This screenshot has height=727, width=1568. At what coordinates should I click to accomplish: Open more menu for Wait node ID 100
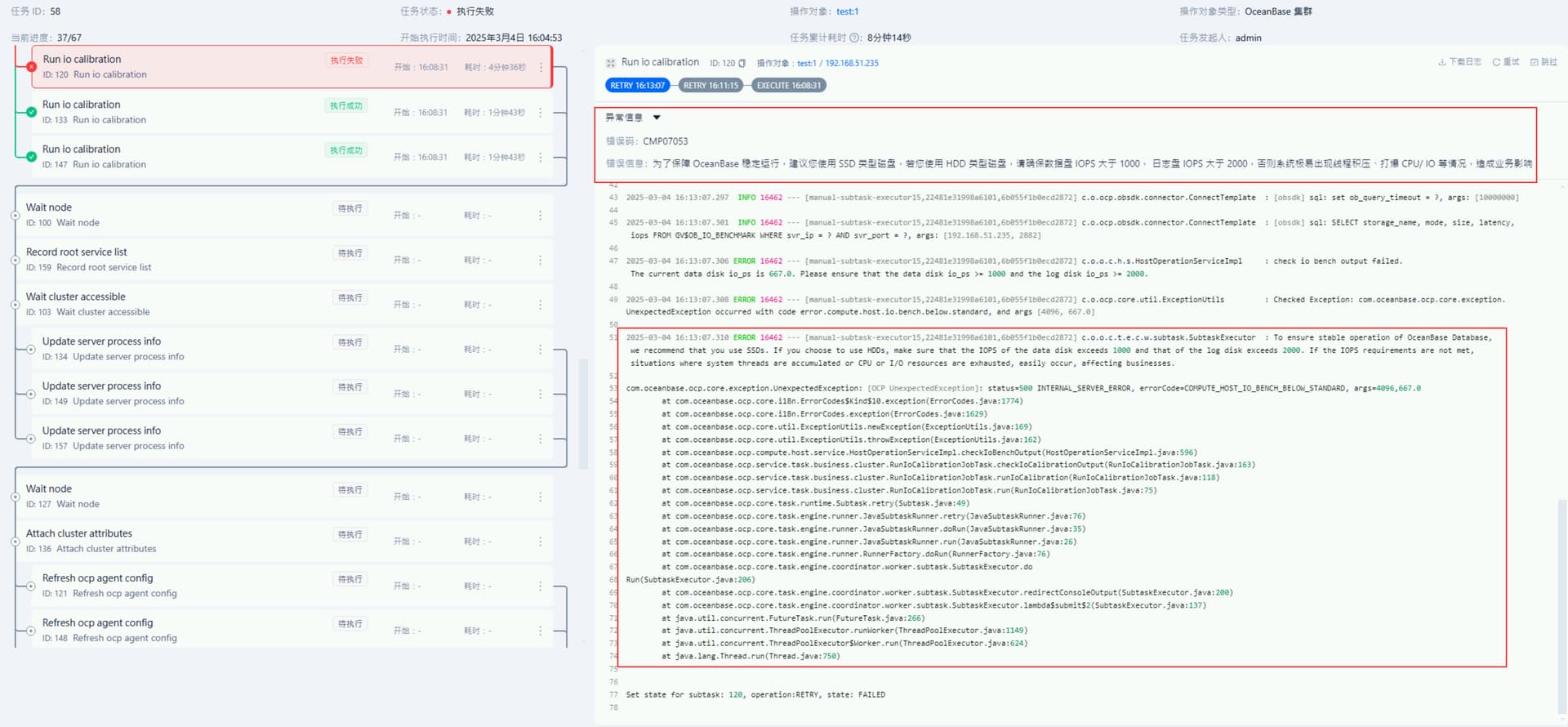coord(540,216)
